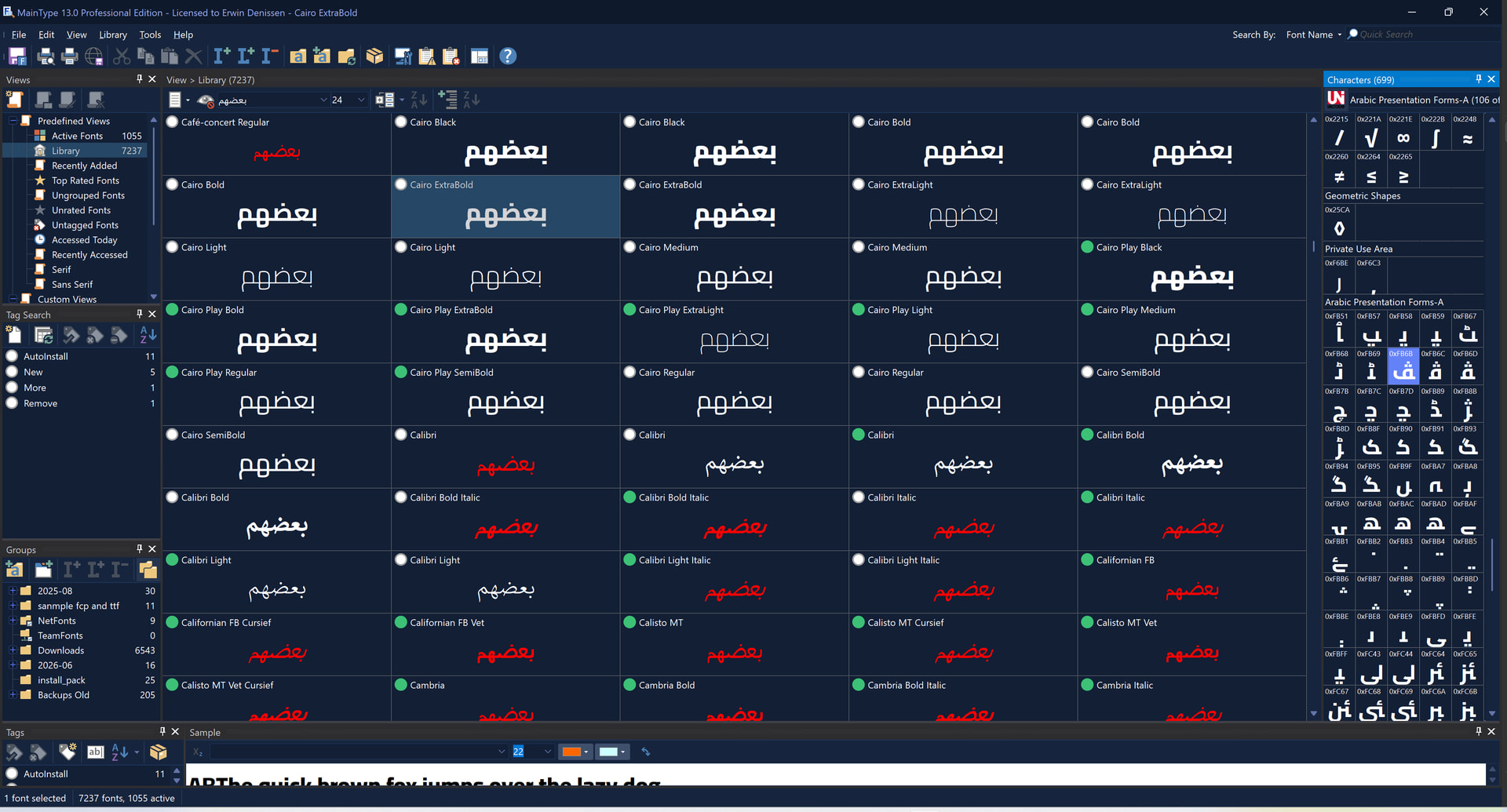Viewport: 1507px width, 812px height.
Task: Click the new tag search document icon
Action: [14, 335]
